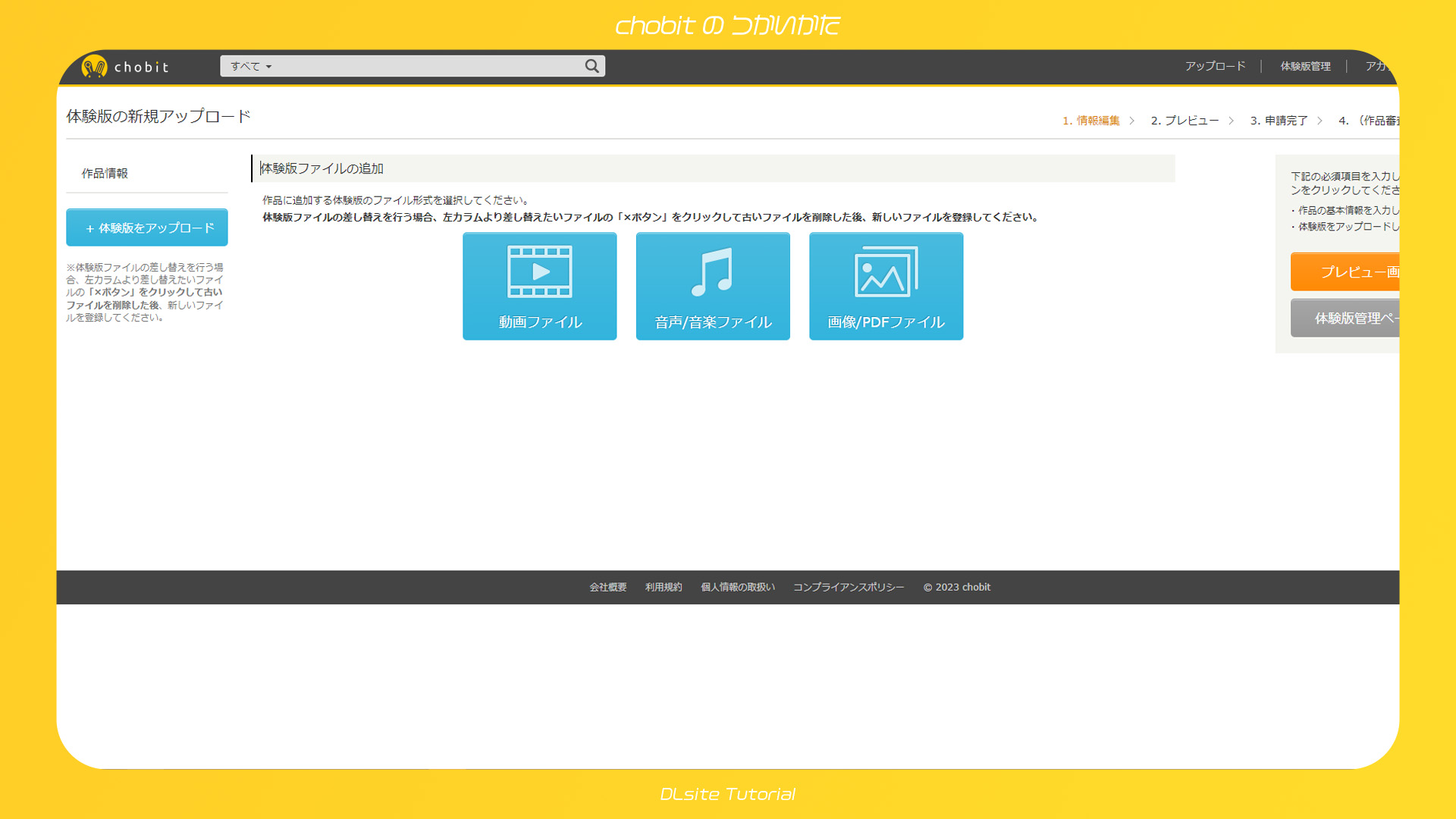Click the 体験版の新規アップロード page title

coord(158,116)
